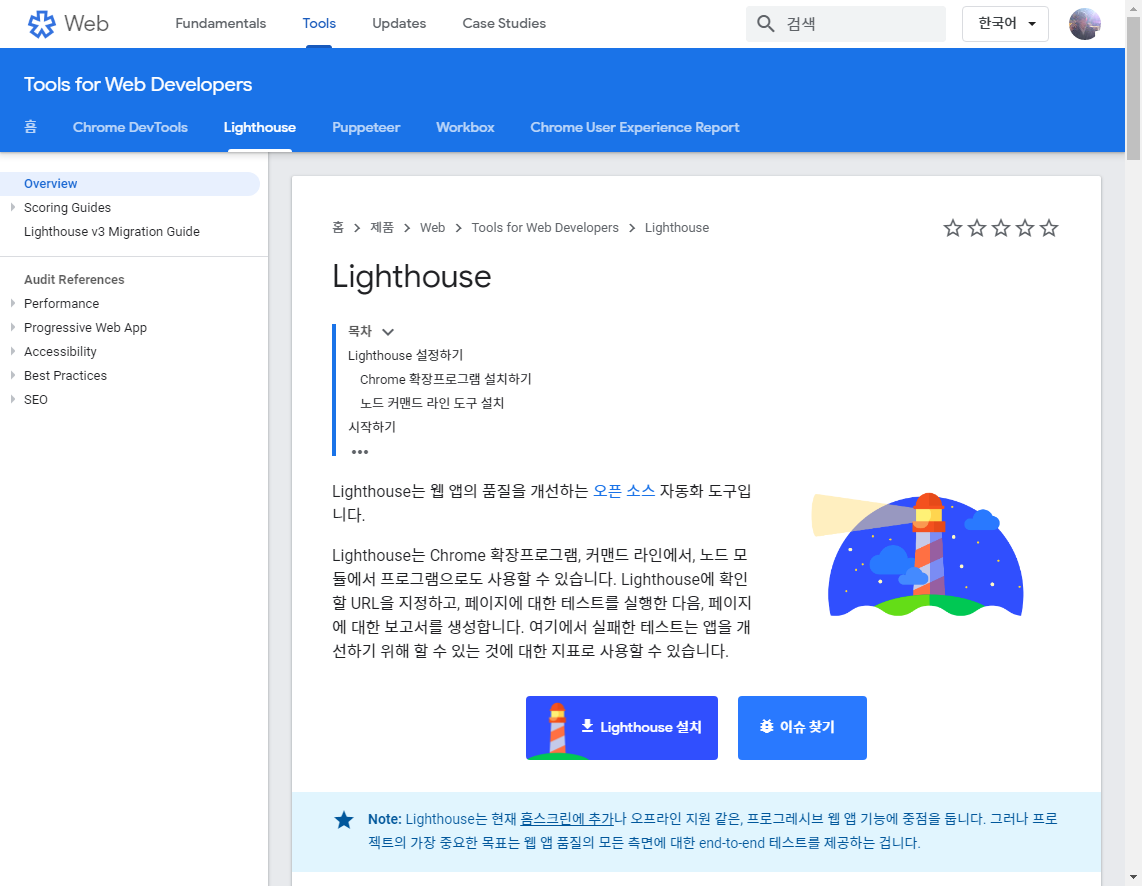Jump to 노드 커맨드 라인 도구 설치

pos(432,403)
